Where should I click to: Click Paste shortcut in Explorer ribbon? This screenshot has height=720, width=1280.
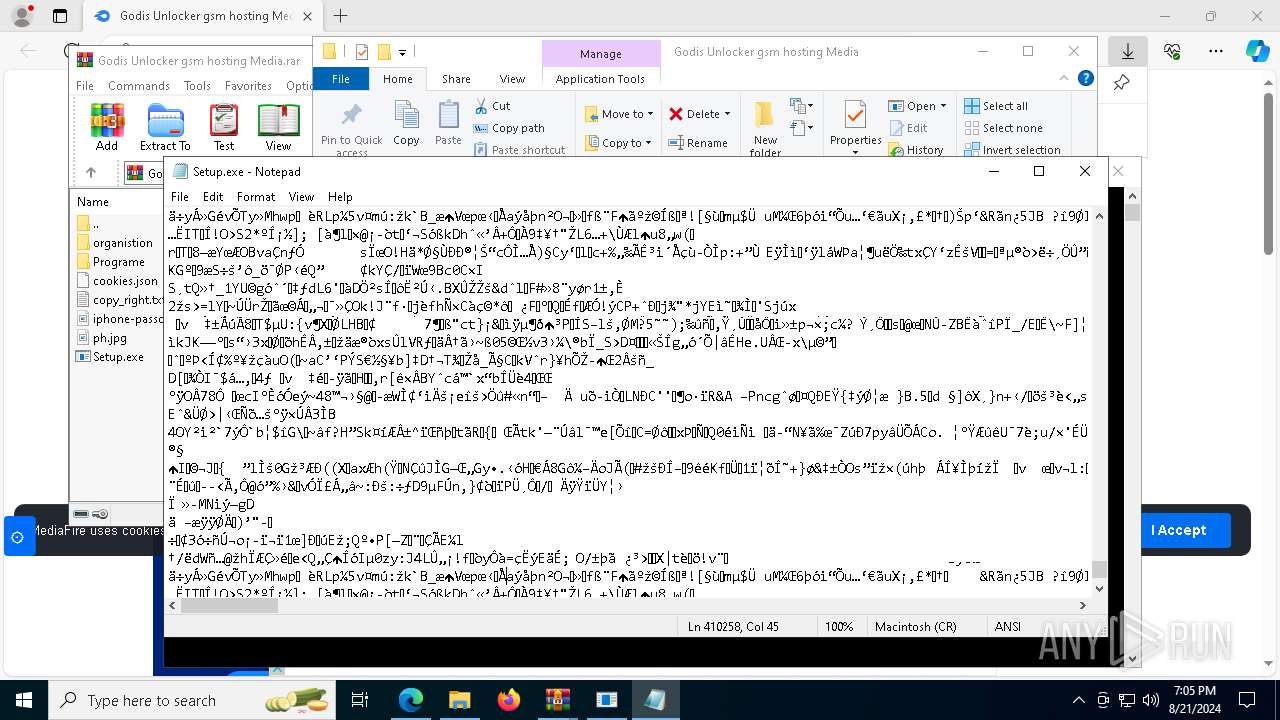pyautogui.click(x=520, y=150)
